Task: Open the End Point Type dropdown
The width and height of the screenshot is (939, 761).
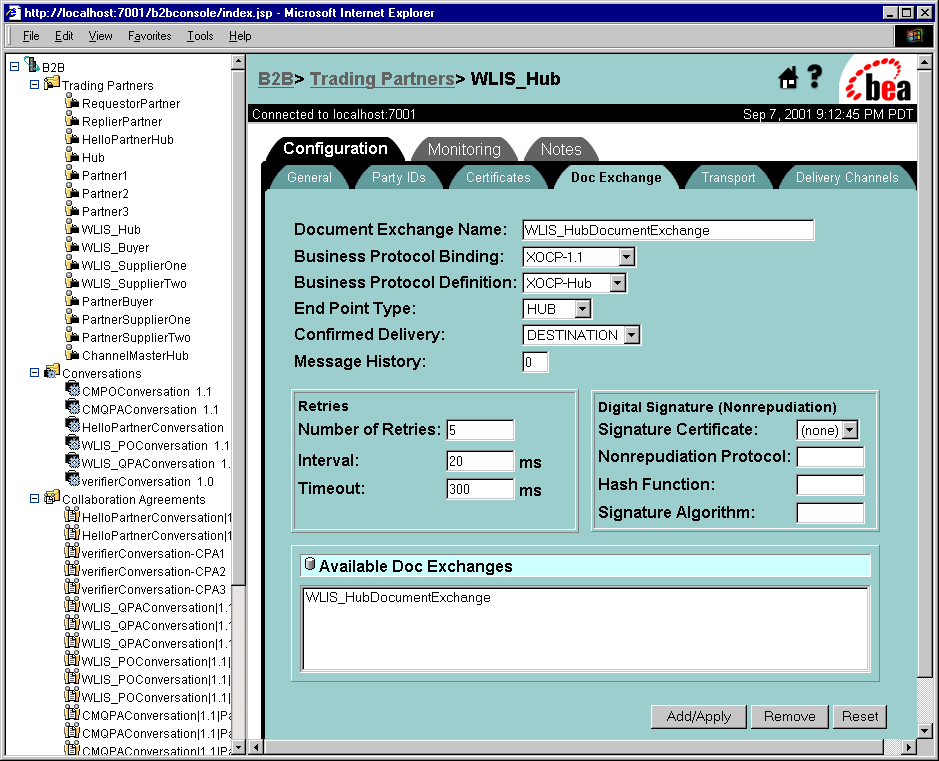Action: point(582,309)
